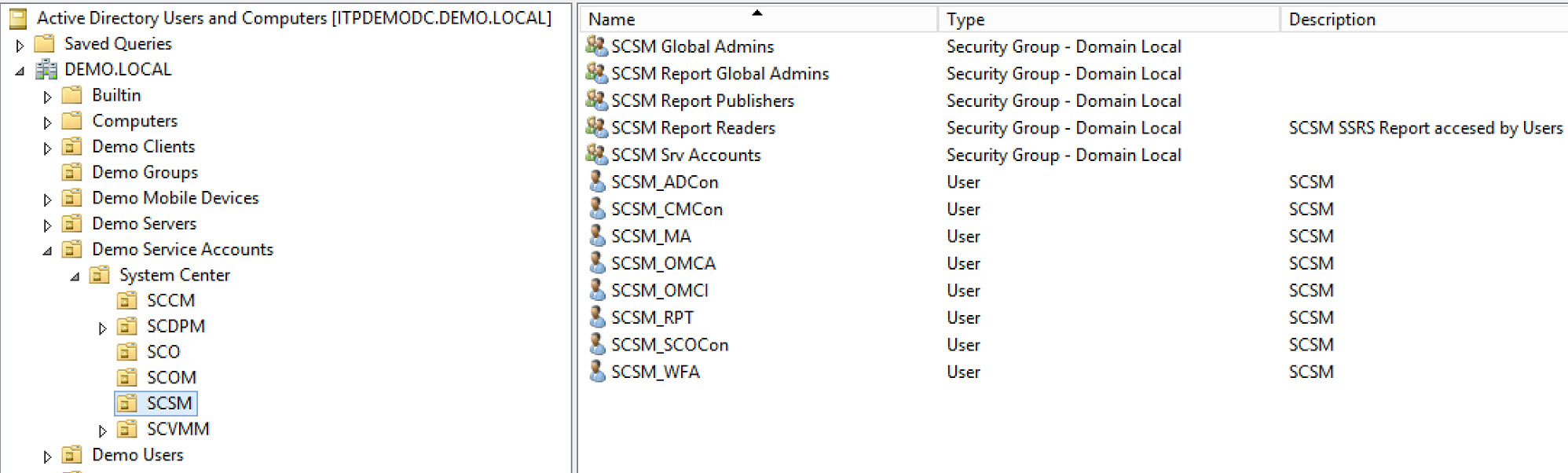This screenshot has height=473, width=1568.
Task: Click the SCSM_RPT user icon
Action: tap(598, 317)
